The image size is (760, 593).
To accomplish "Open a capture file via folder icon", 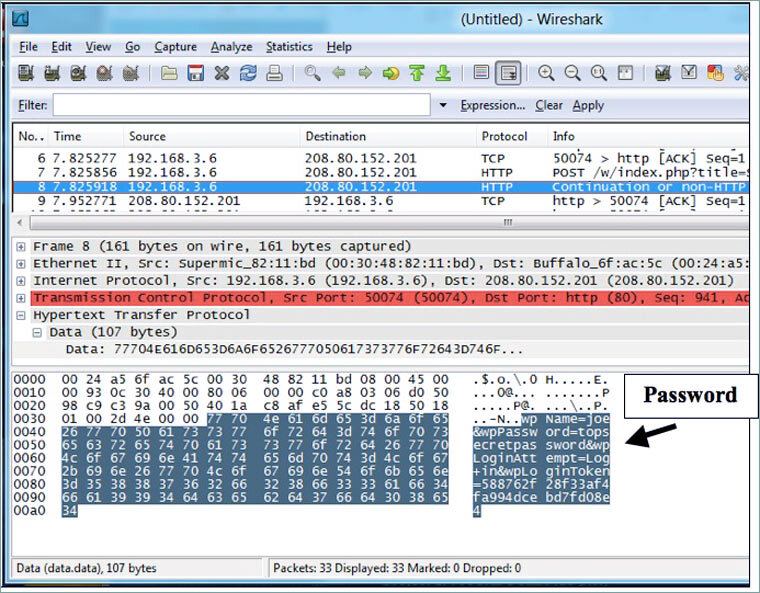I will [169, 73].
